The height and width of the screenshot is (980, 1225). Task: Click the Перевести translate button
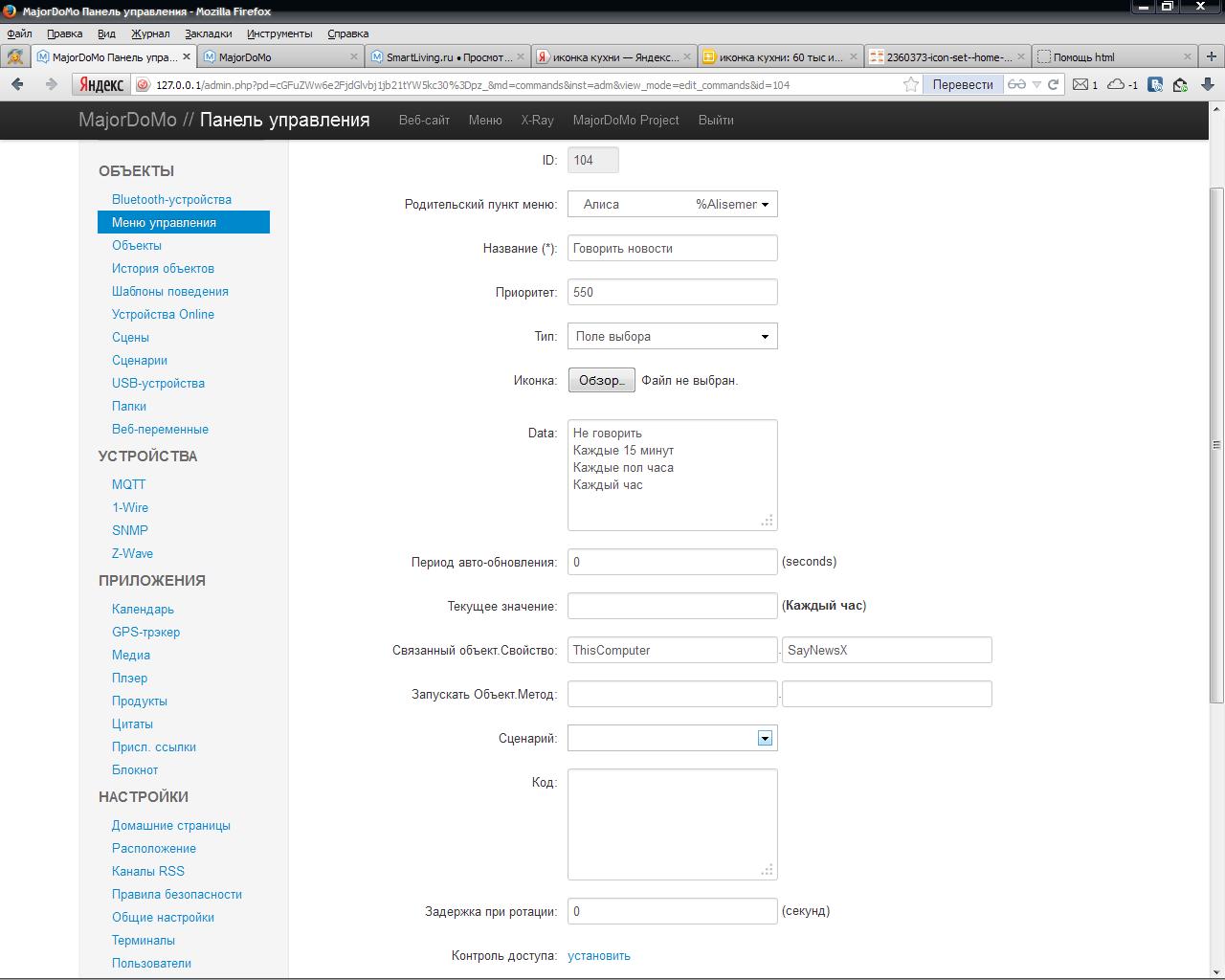(962, 84)
